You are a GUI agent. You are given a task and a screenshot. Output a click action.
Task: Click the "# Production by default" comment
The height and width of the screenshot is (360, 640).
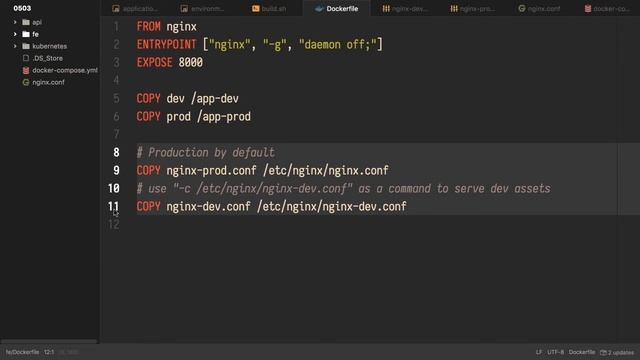[x=206, y=153]
